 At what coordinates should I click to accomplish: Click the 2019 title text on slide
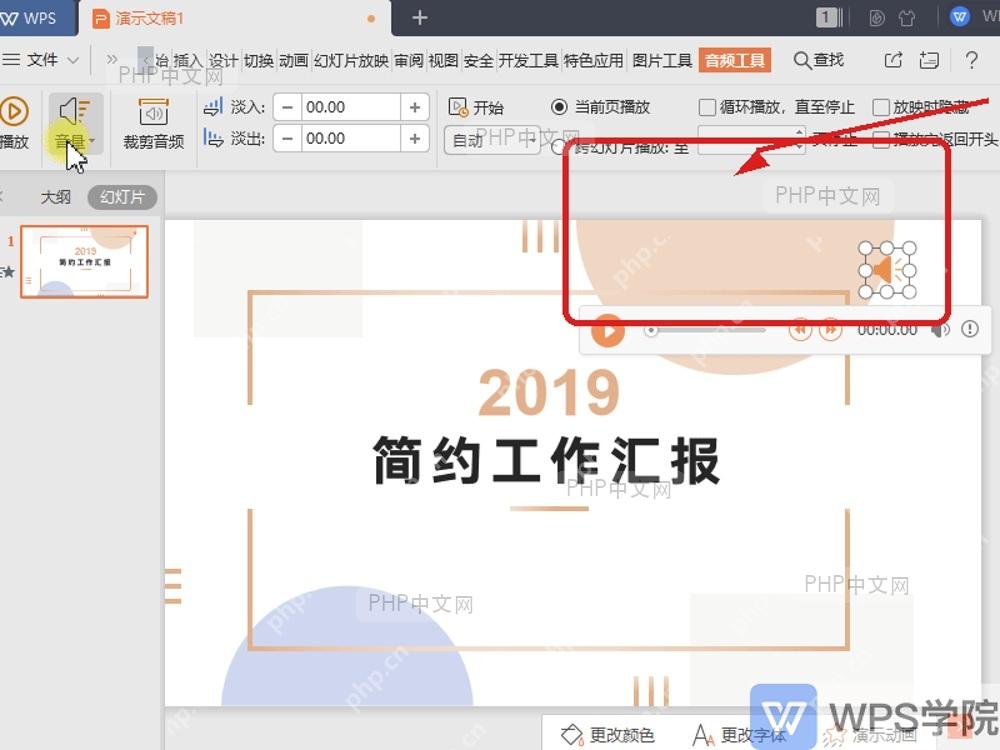pos(548,393)
